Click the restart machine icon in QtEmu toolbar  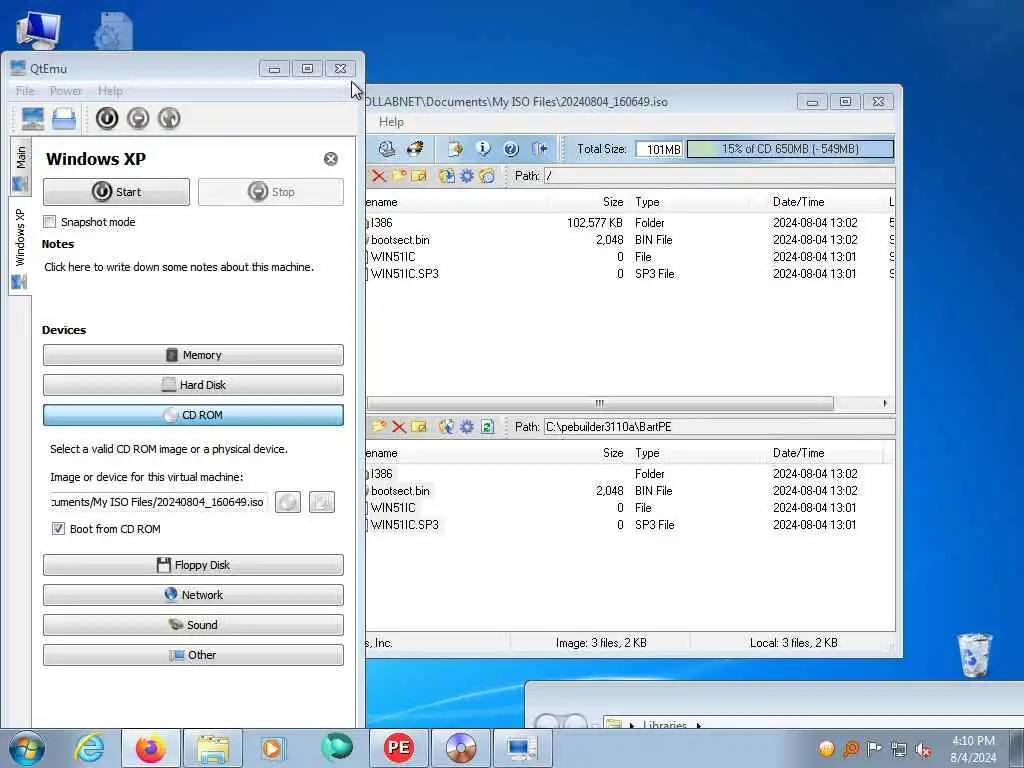pyautogui.click(x=168, y=118)
